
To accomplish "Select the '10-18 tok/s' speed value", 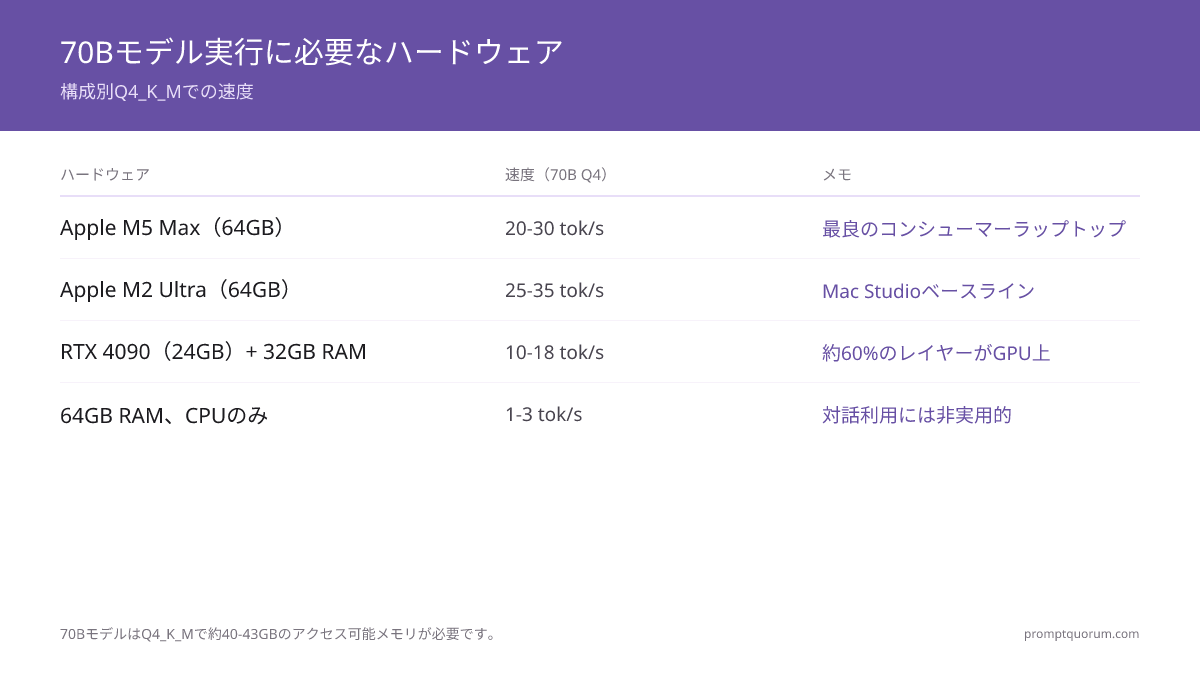I will (x=554, y=353).
